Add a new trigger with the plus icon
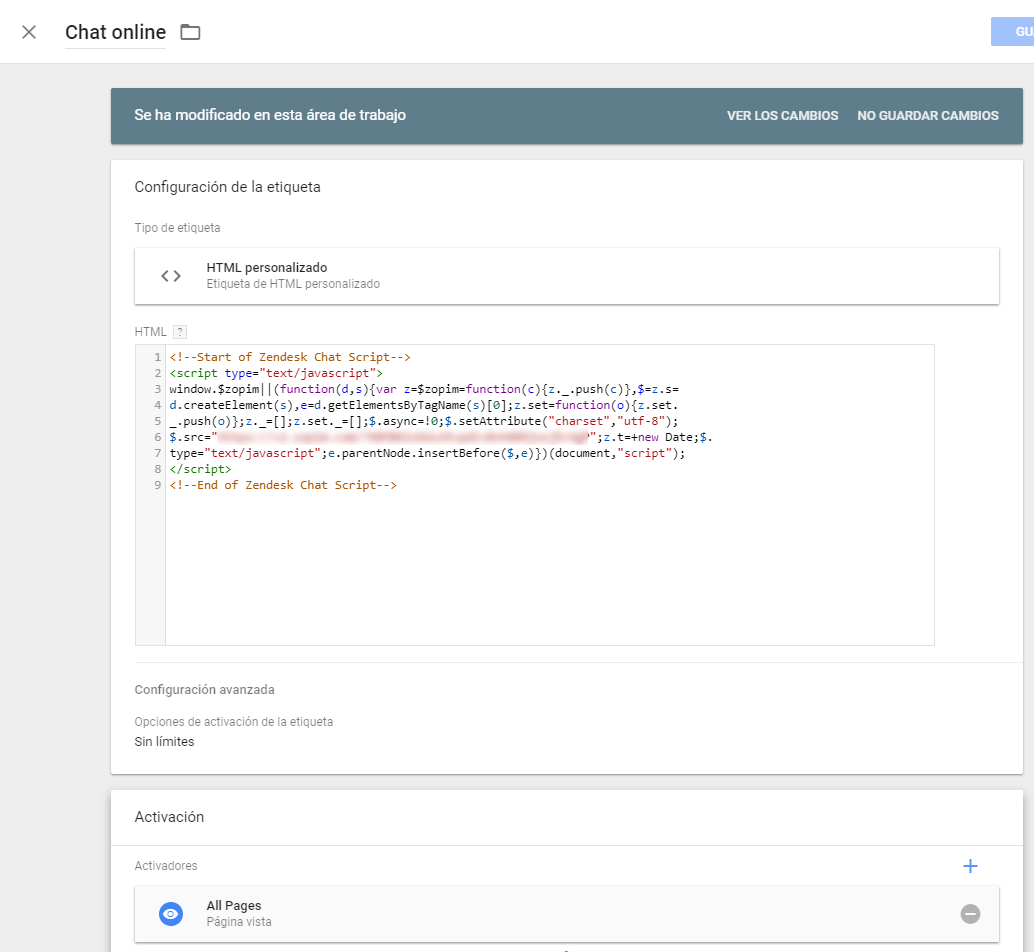The height and width of the screenshot is (952, 1034). [x=969, y=866]
